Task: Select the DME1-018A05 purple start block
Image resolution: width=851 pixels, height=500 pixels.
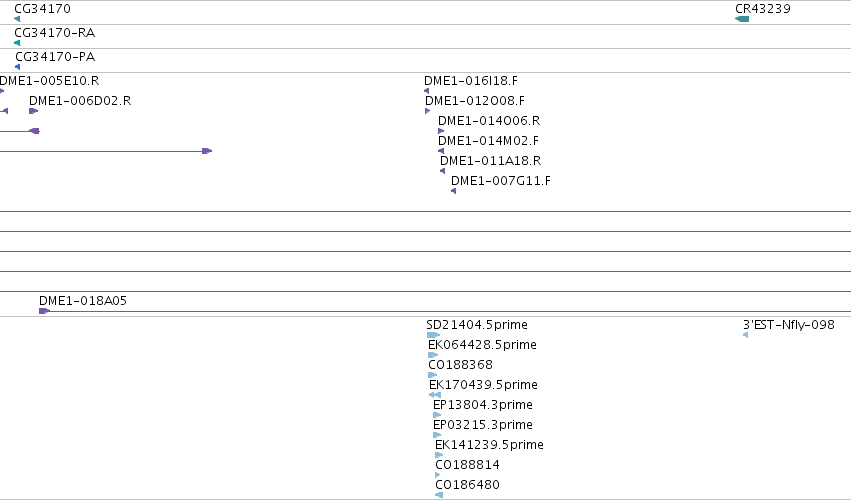Action: 45,311
